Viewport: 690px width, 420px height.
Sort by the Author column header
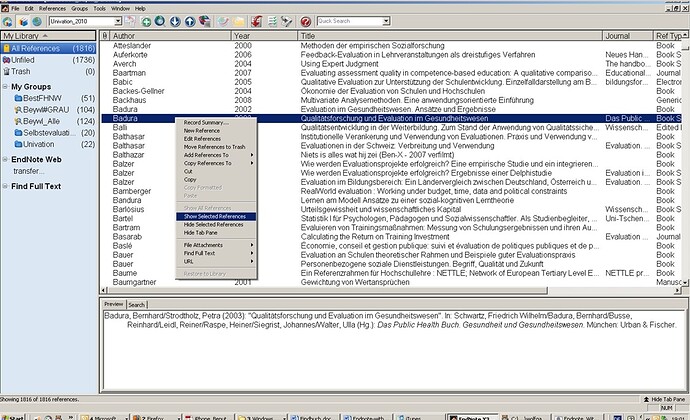(170, 36)
